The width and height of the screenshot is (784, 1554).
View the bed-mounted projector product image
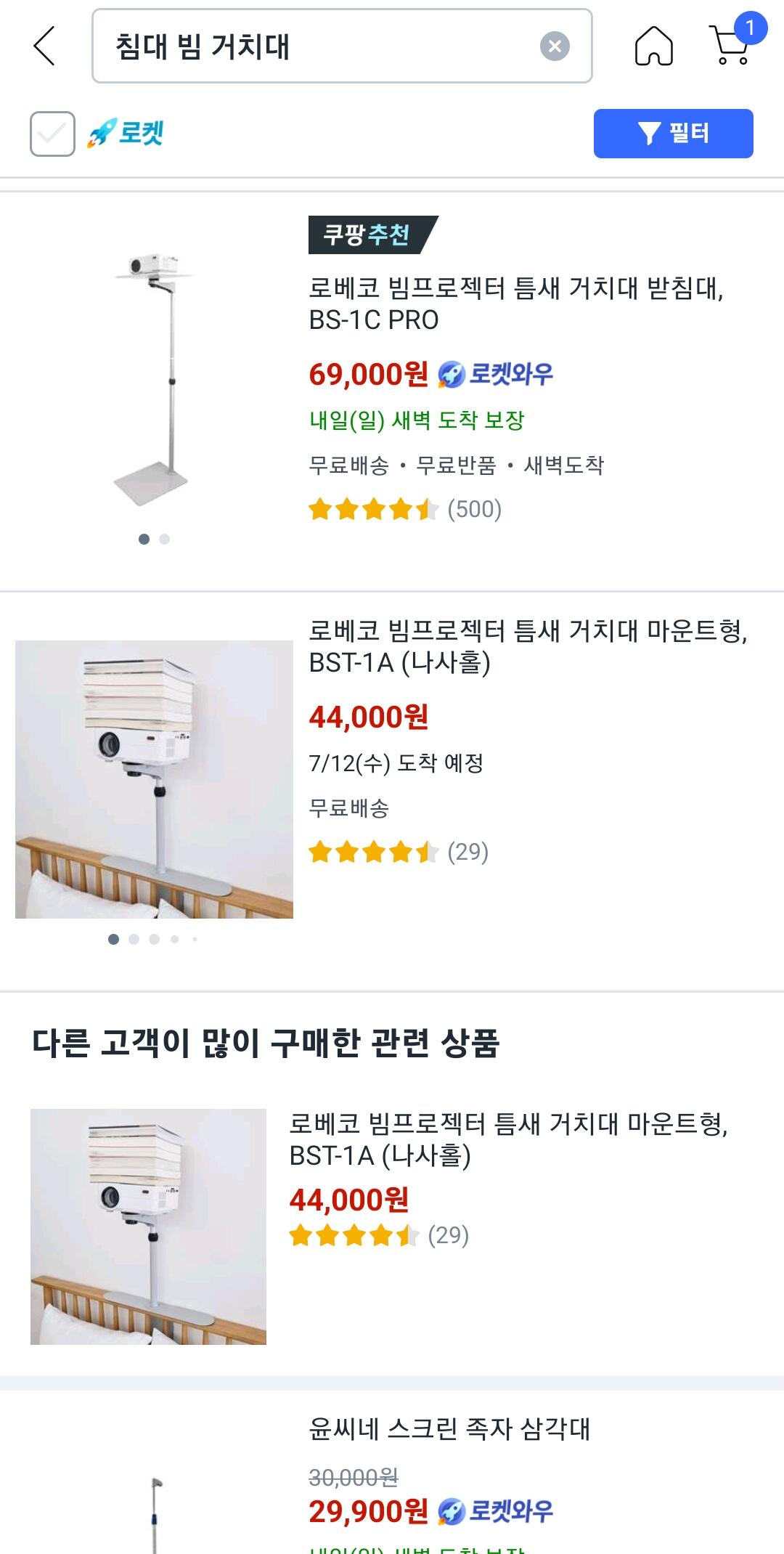click(x=154, y=778)
